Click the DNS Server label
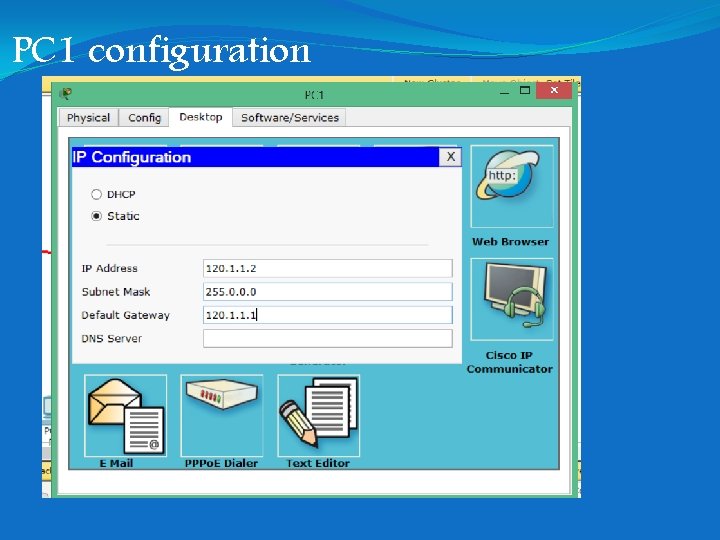The height and width of the screenshot is (540, 720). pyautogui.click(x=112, y=338)
